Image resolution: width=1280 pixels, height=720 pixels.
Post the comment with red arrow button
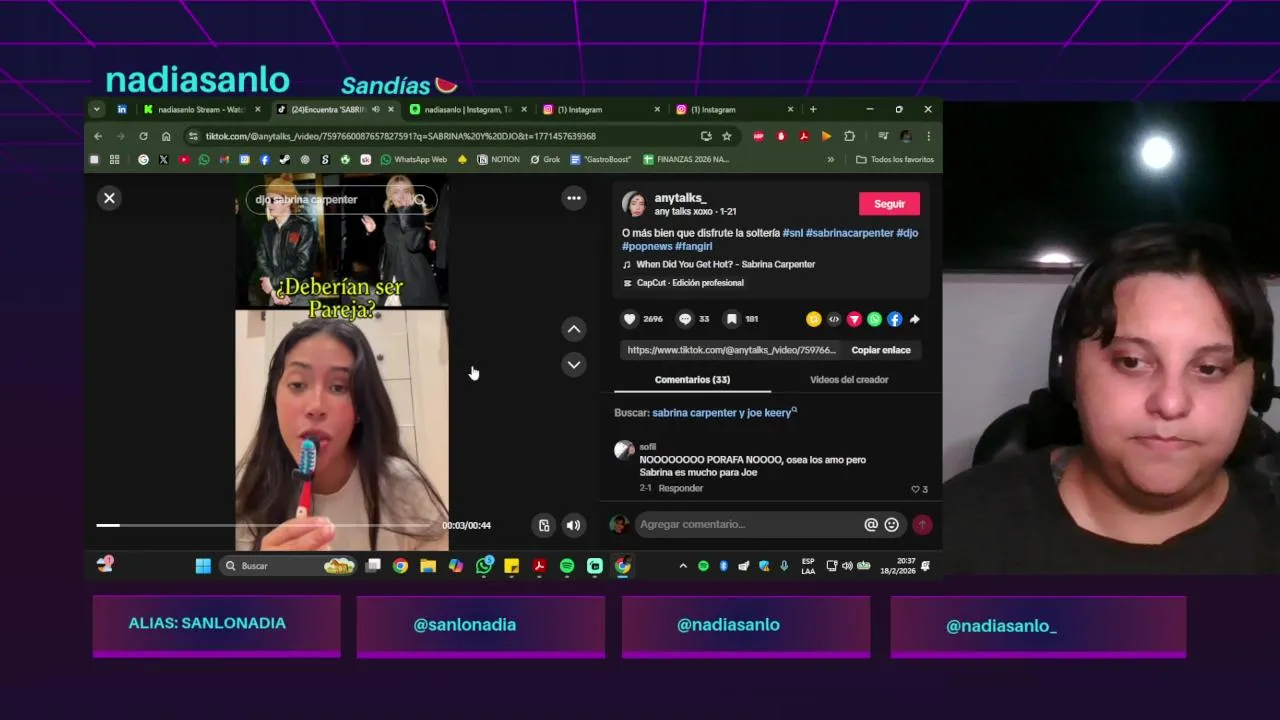pyautogui.click(x=922, y=524)
